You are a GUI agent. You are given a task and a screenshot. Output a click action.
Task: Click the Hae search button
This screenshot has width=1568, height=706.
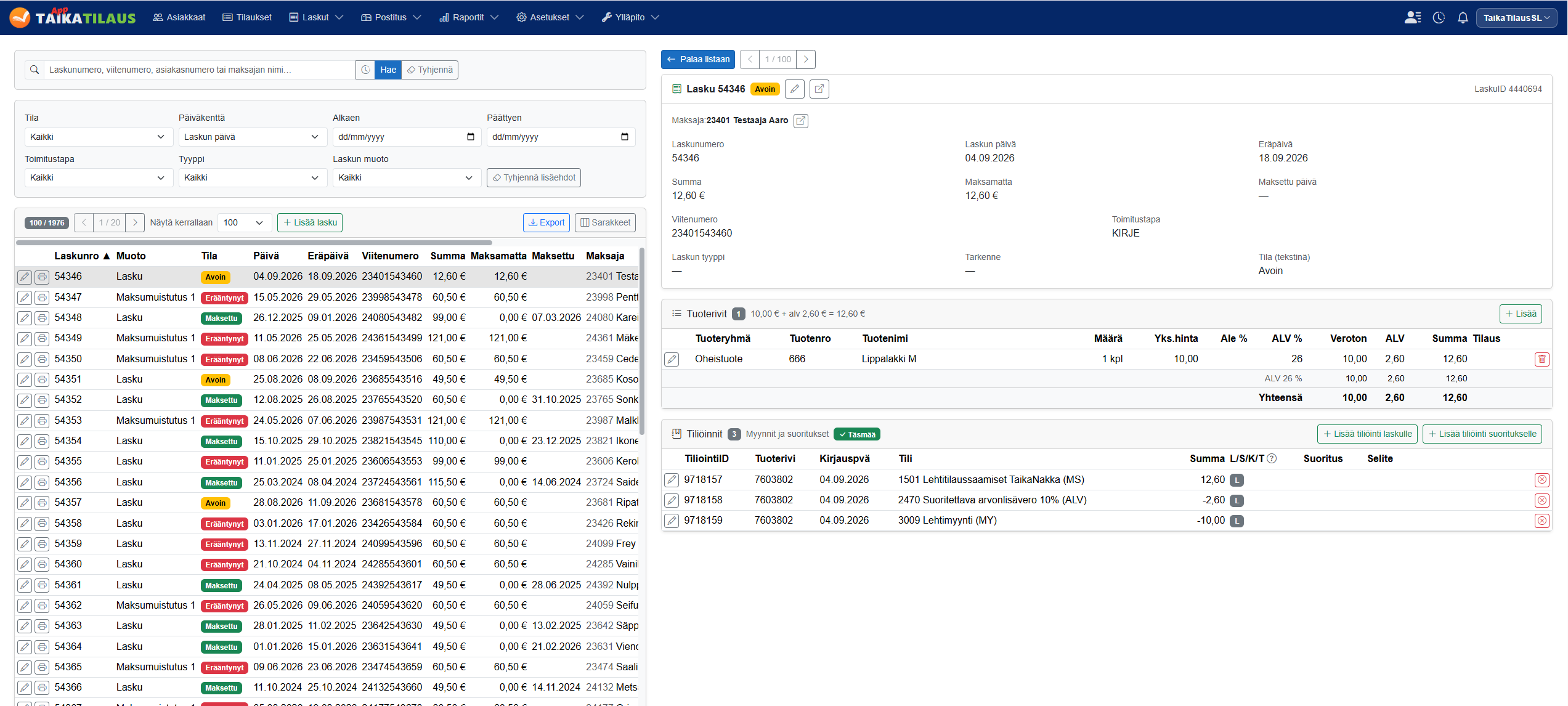pos(388,70)
